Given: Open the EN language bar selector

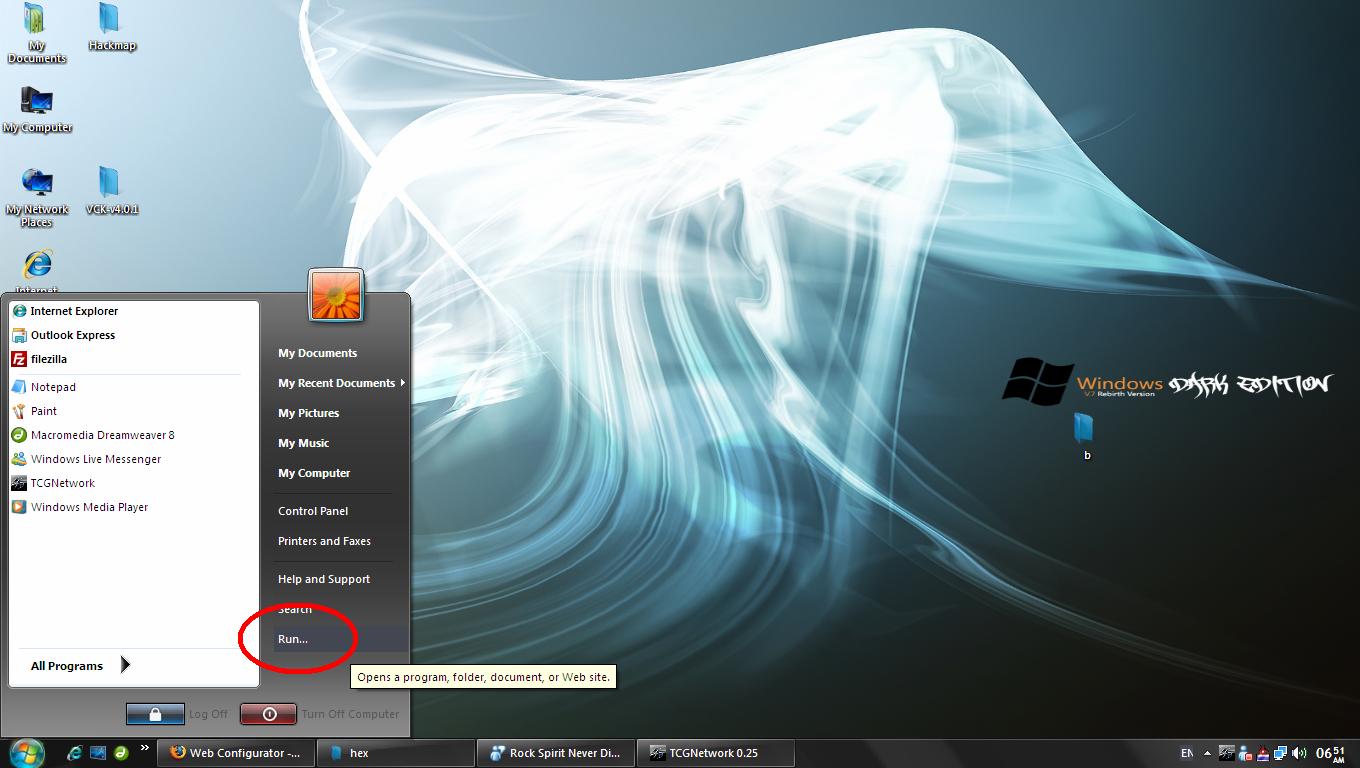Looking at the screenshot, I should point(1186,753).
